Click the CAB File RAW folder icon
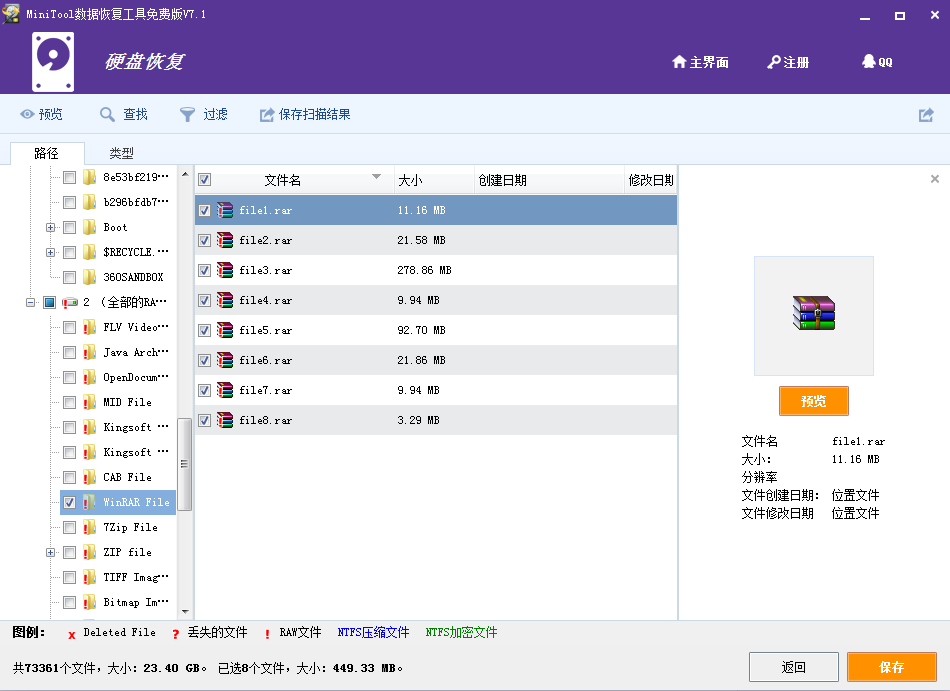The image size is (950, 691). point(89,477)
